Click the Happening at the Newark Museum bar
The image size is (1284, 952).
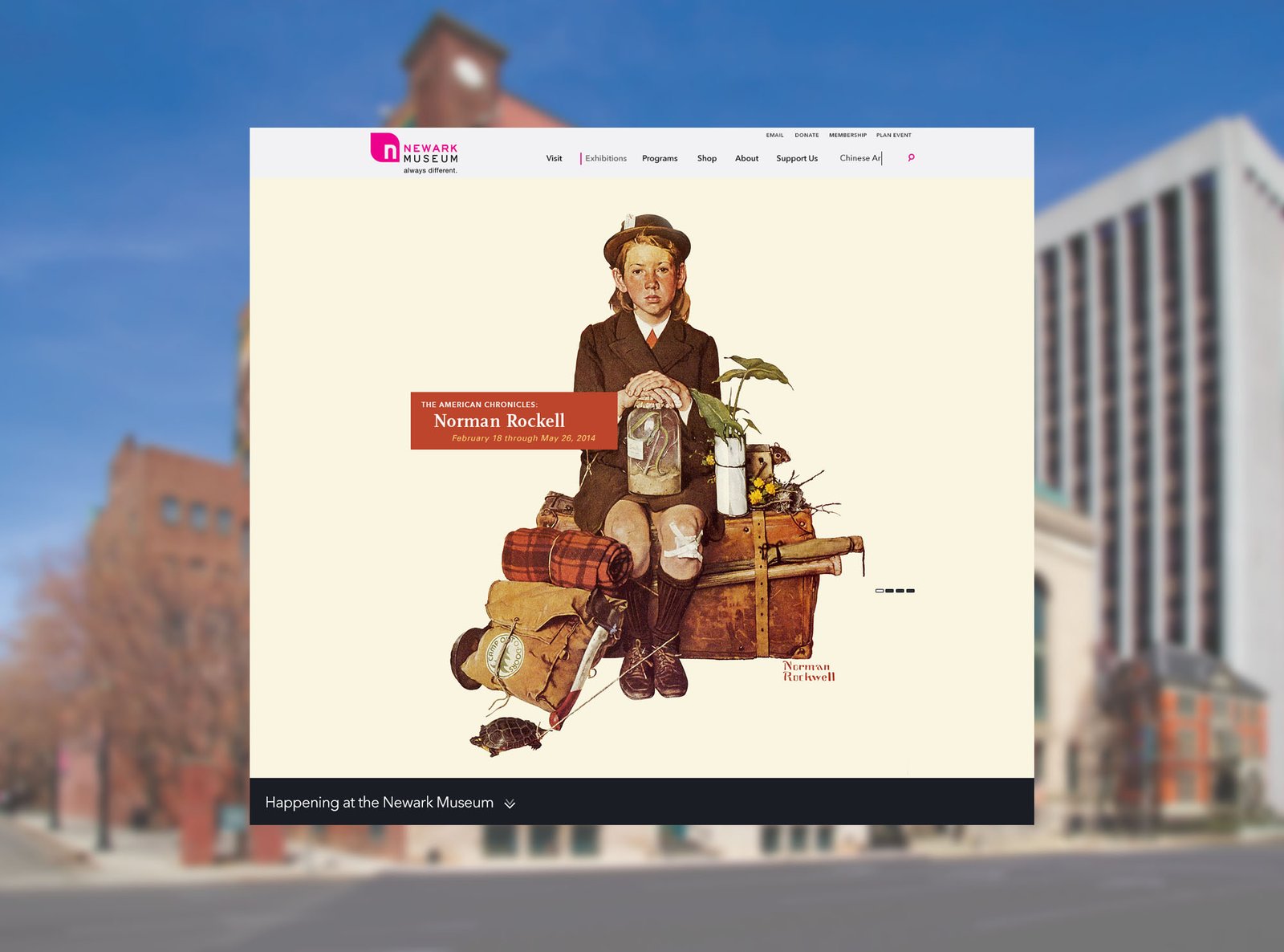tap(641, 801)
